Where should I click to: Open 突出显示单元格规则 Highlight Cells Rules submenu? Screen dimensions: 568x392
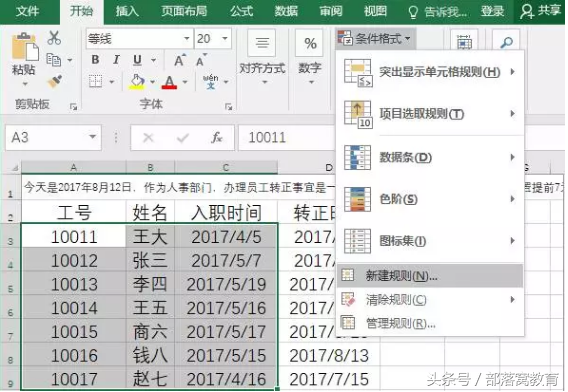click(430, 72)
